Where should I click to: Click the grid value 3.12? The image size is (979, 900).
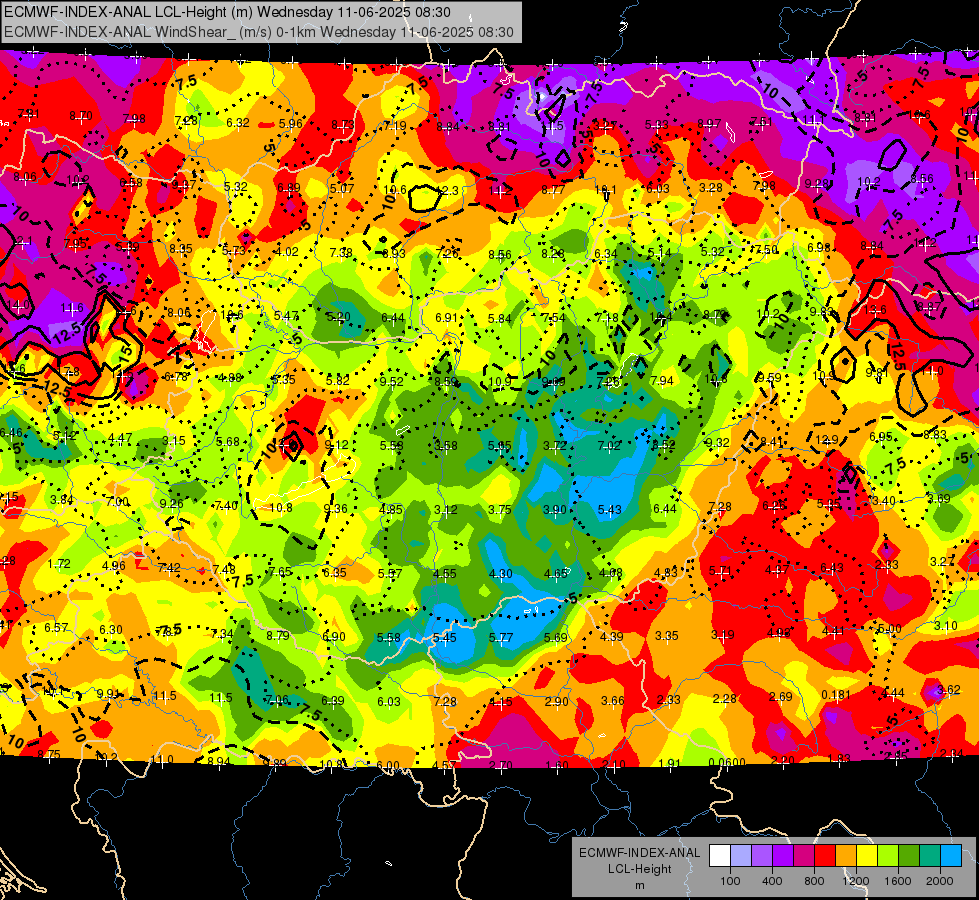pos(445,510)
